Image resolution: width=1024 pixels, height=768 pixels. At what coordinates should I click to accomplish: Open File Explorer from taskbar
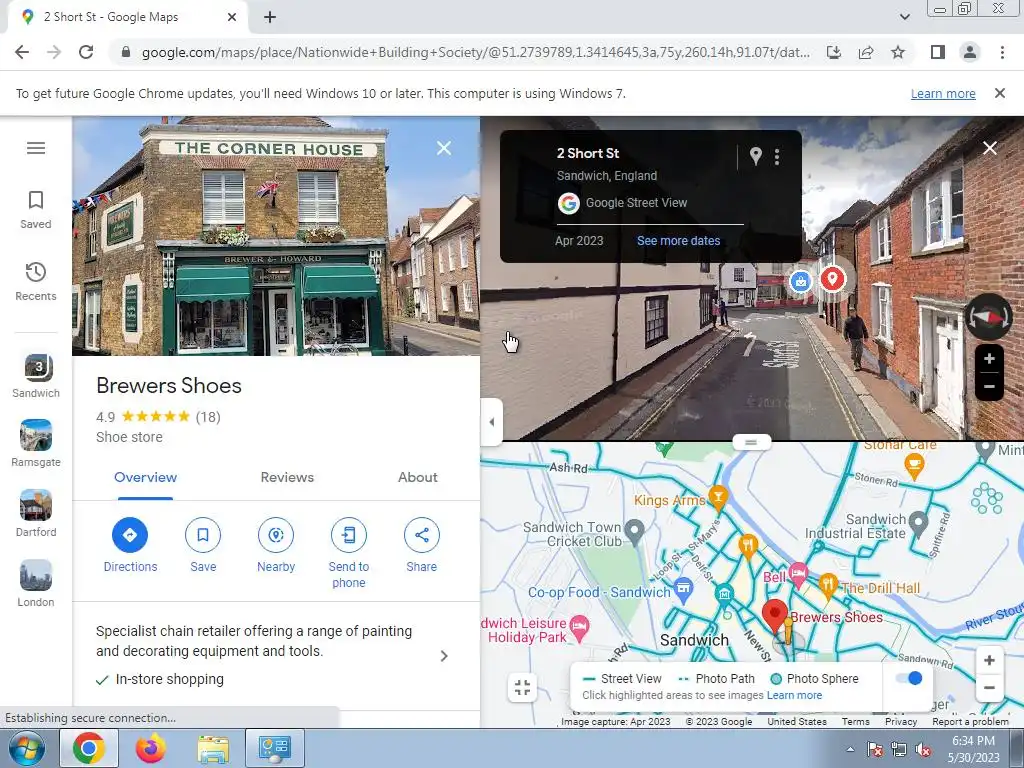[x=213, y=748]
